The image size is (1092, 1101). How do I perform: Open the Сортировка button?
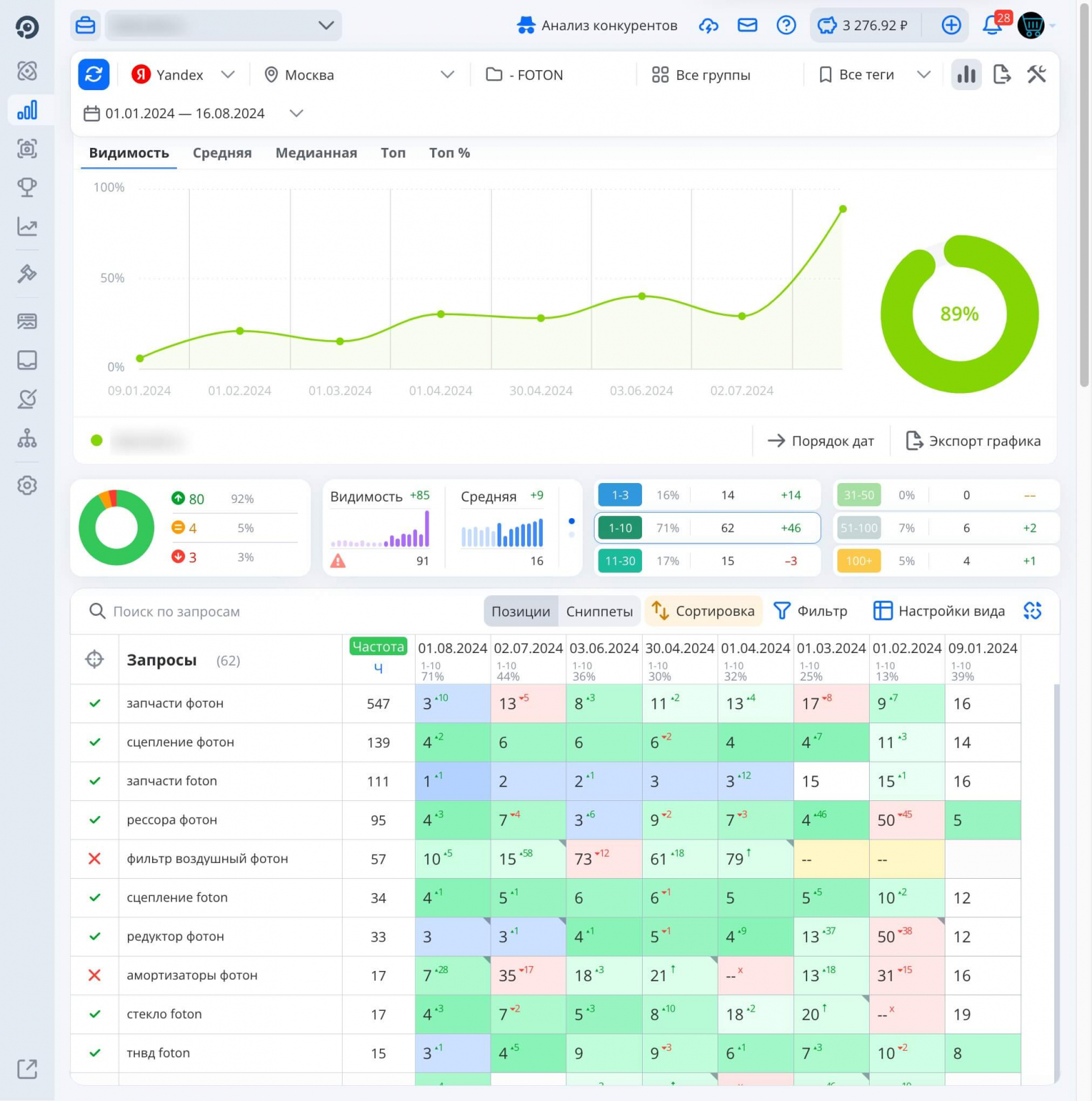point(703,611)
